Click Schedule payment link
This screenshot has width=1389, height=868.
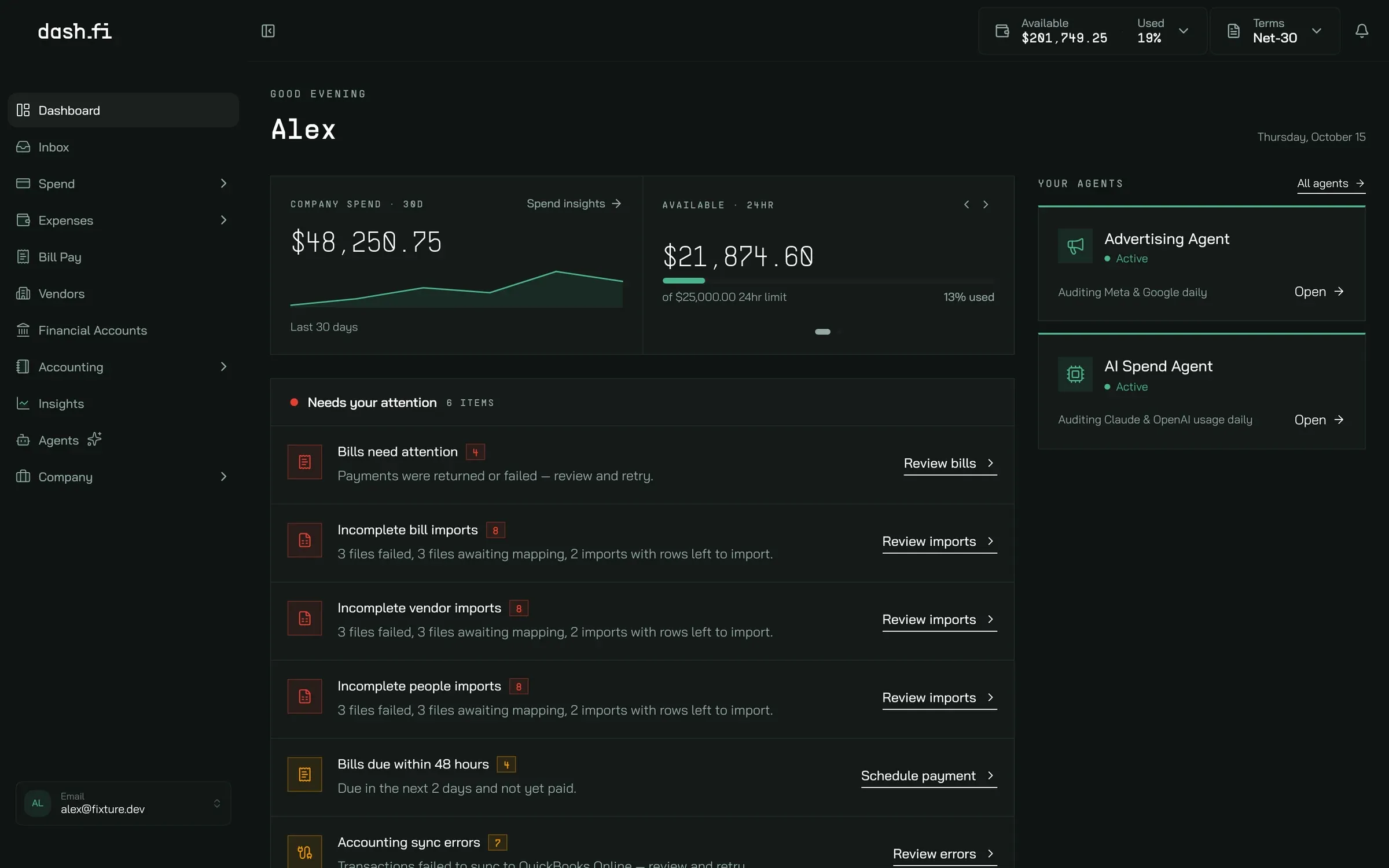928,775
